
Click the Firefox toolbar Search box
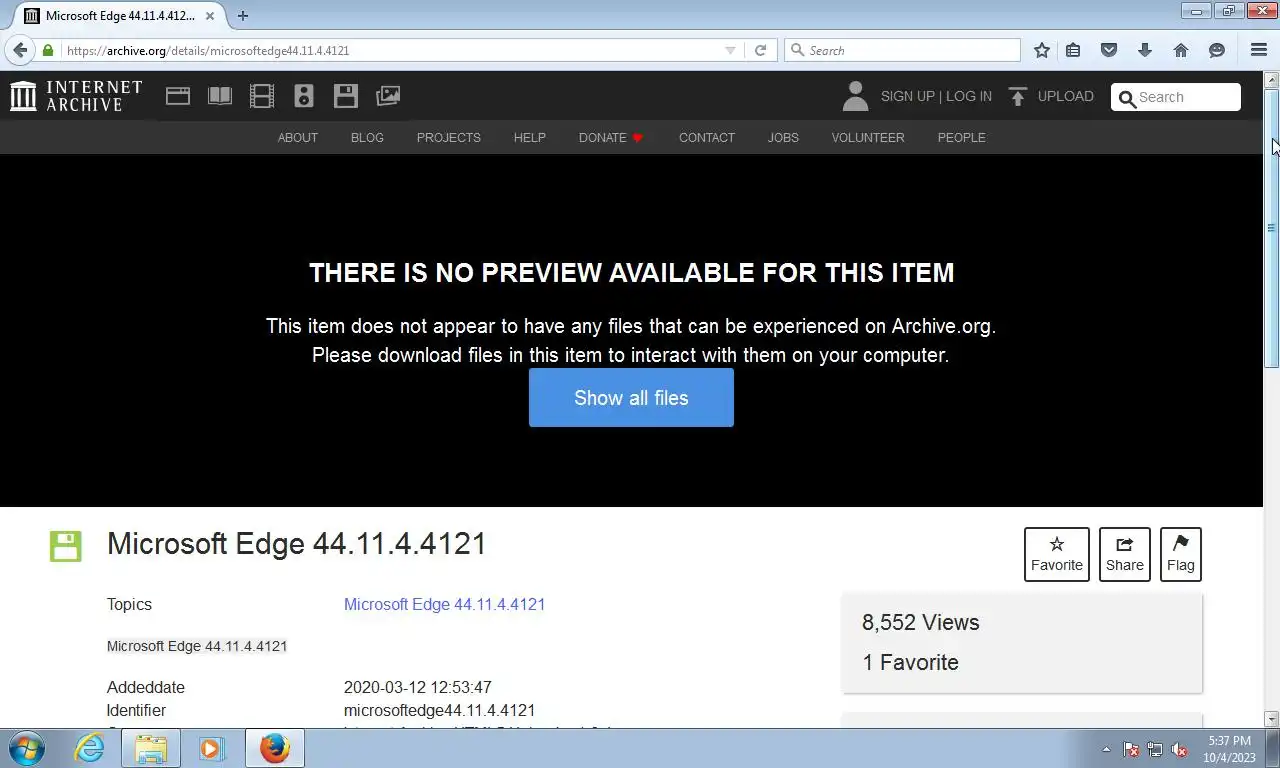[903, 50]
